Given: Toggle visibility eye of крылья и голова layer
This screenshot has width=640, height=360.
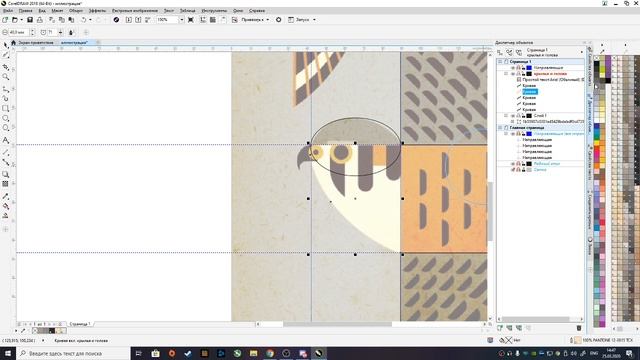Looking at the screenshot, I should point(513,74).
